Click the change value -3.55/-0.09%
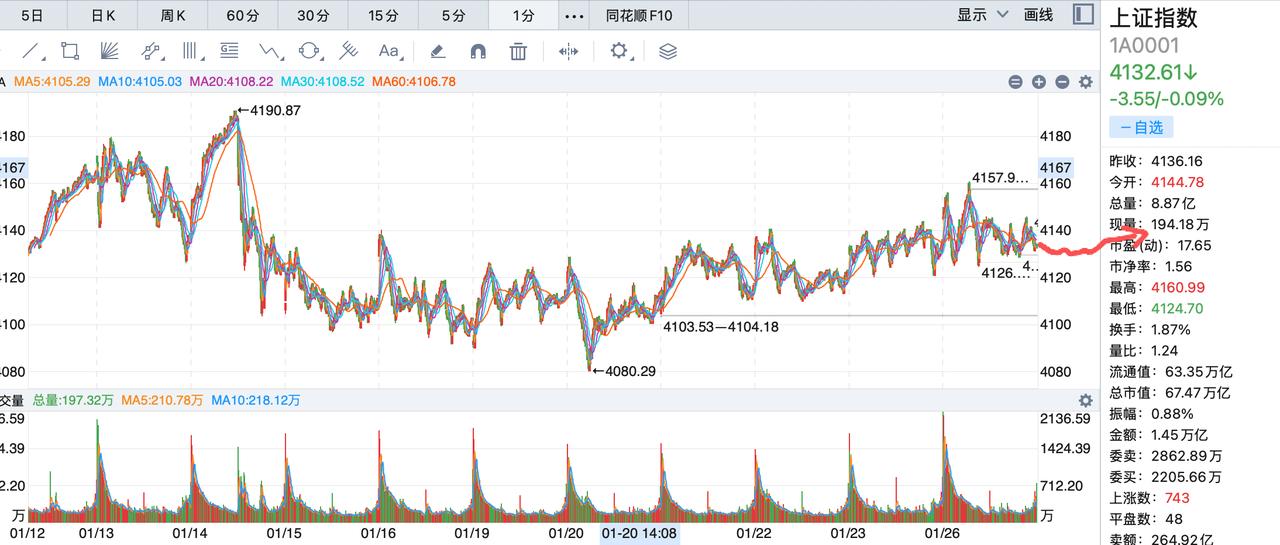The image size is (1280, 545). [1166, 99]
